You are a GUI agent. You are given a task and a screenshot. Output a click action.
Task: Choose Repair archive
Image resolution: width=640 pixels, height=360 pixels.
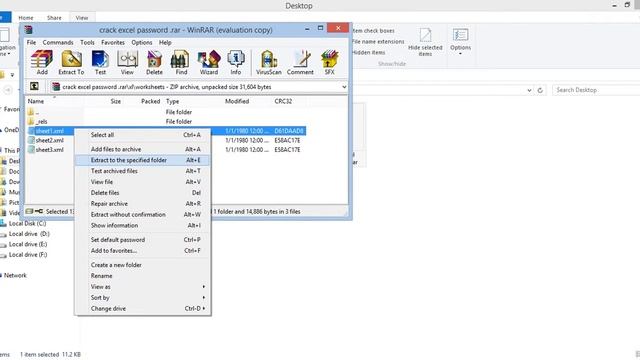click(x=142, y=203)
